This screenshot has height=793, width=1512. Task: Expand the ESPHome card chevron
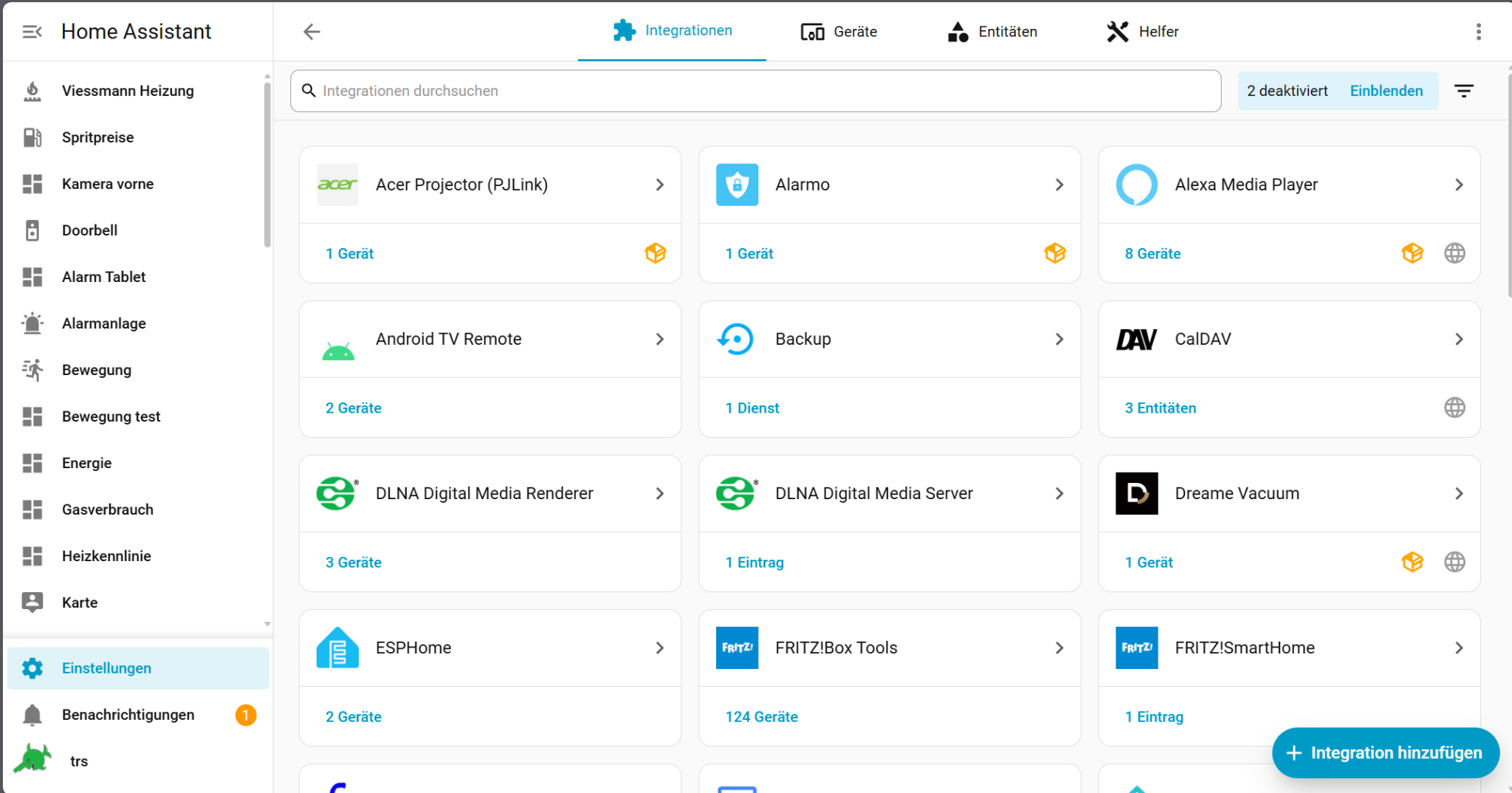[x=659, y=648]
